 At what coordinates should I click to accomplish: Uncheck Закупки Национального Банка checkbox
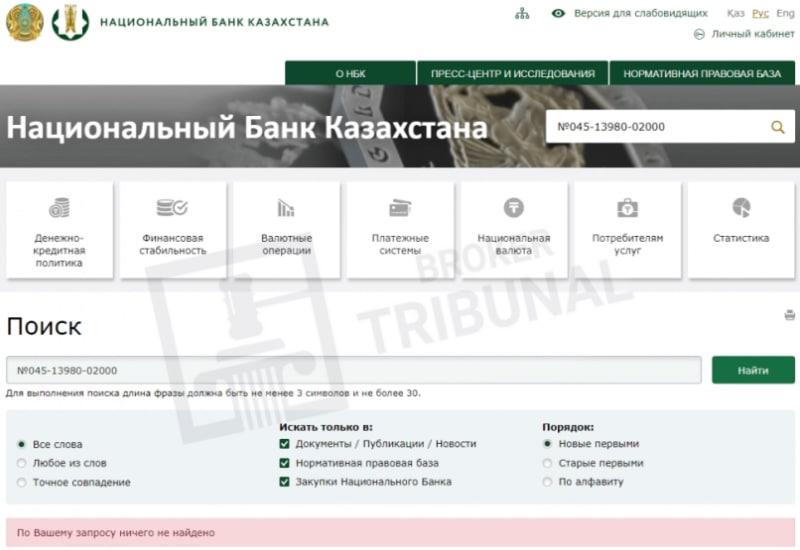(x=284, y=482)
